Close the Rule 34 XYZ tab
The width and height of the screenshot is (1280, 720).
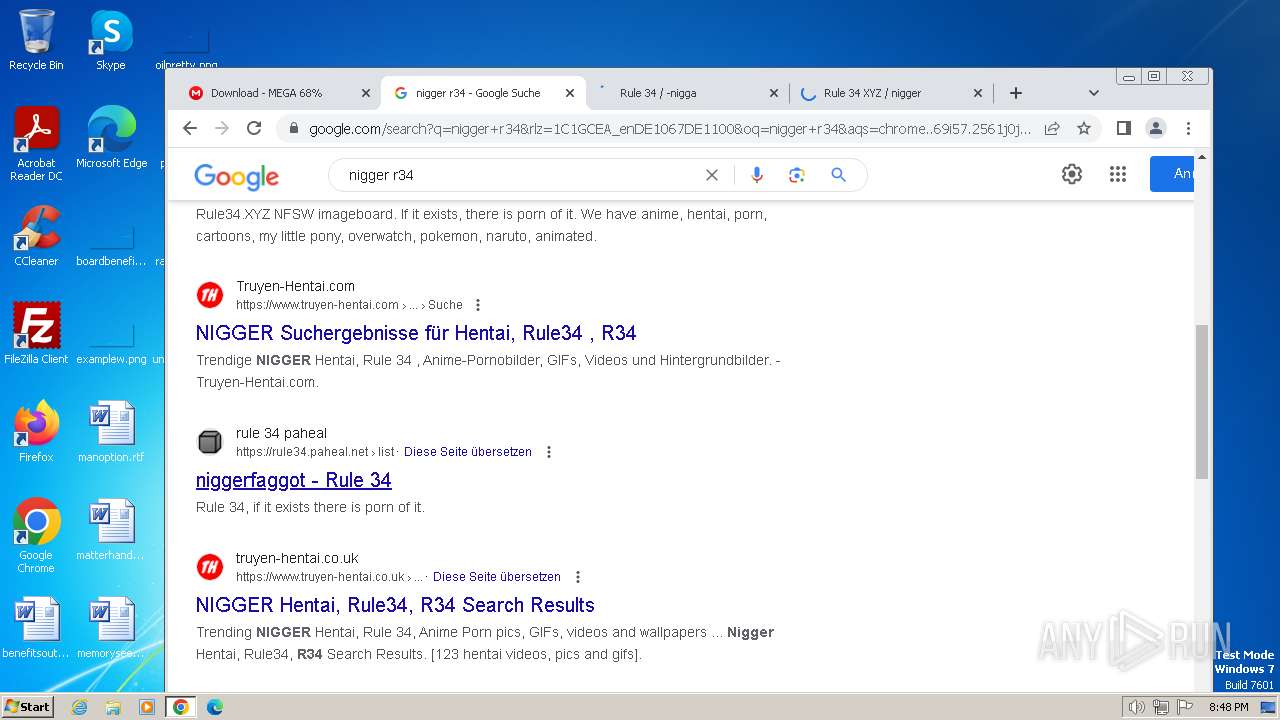tap(978, 93)
